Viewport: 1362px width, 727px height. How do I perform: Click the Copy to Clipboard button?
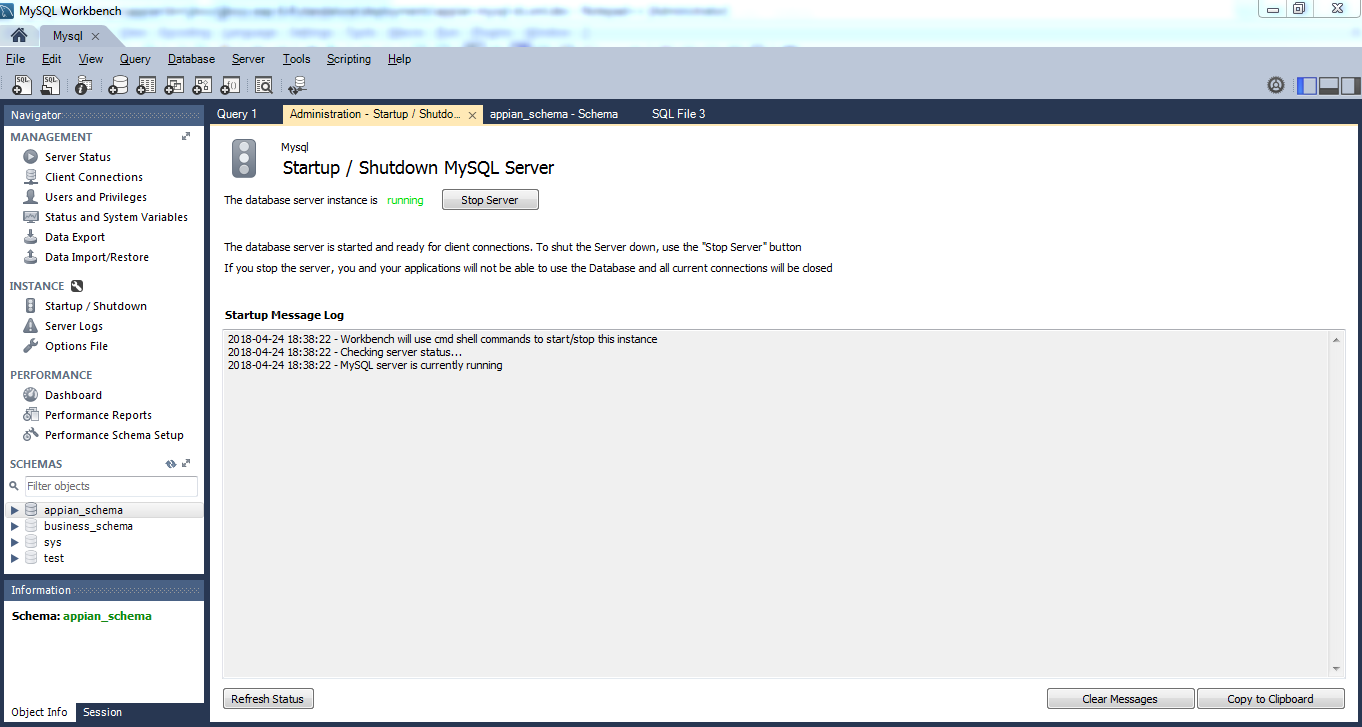pos(1271,699)
